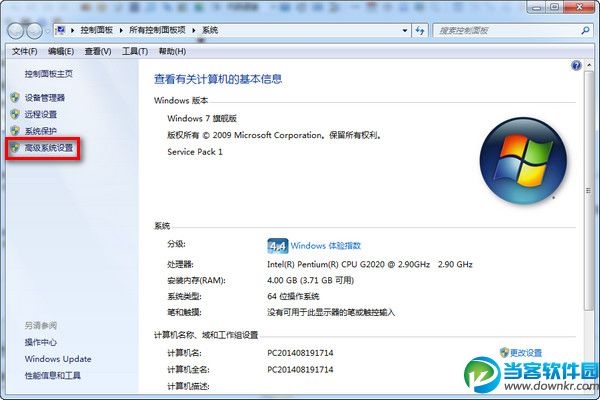Click the vertical scrollbar thumb
The width and height of the screenshot is (600, 400).
pos(589,191)
